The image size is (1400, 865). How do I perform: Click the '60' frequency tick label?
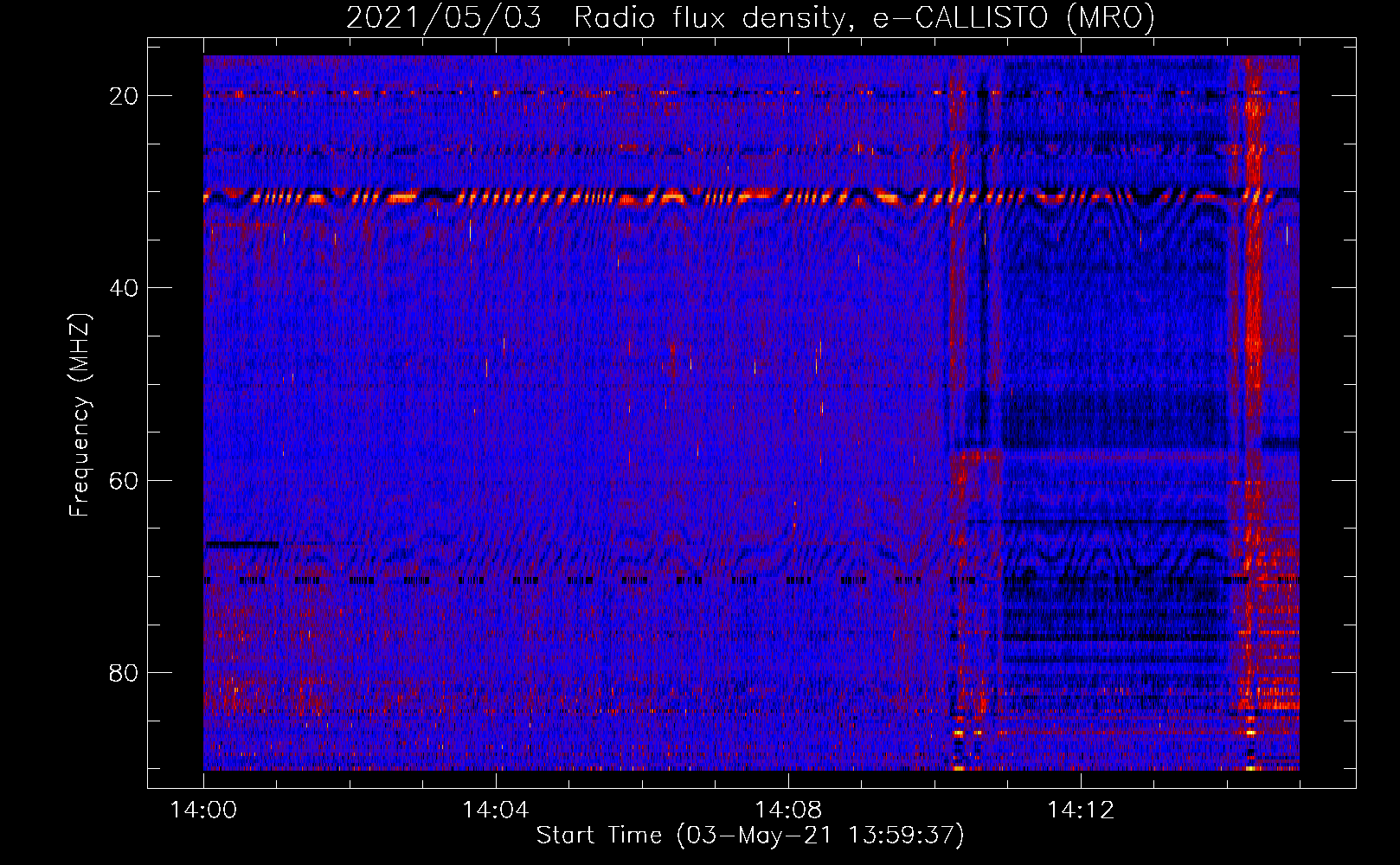tap(124, 481)
